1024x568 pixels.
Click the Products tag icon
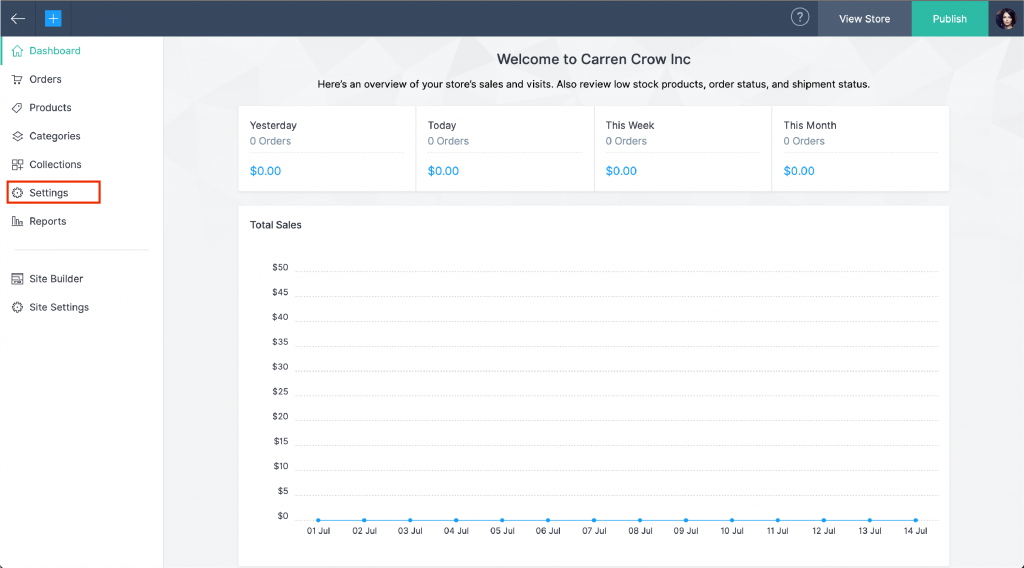point(17,108)
